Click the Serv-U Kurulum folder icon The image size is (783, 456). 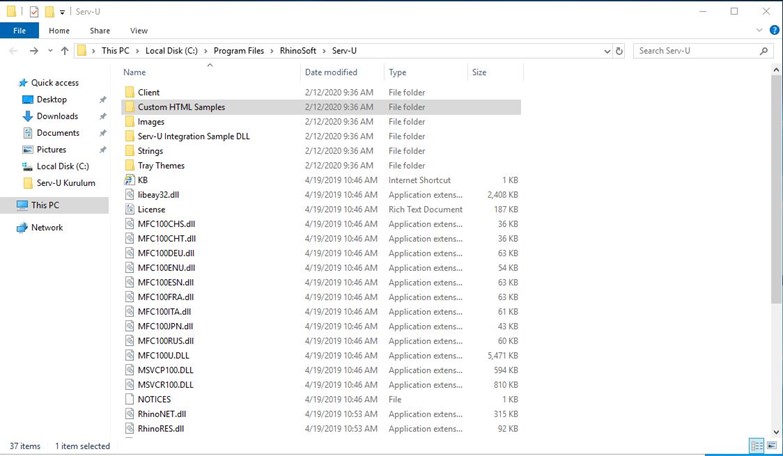(28, 183)
